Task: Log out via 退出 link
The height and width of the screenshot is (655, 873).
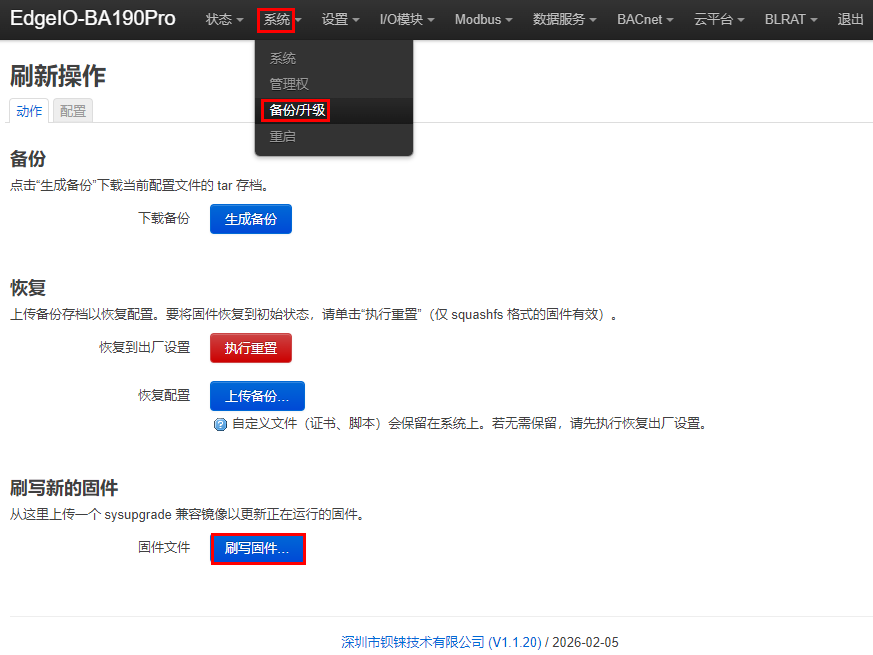Action: pyautogui.click(x=850, y=19)
